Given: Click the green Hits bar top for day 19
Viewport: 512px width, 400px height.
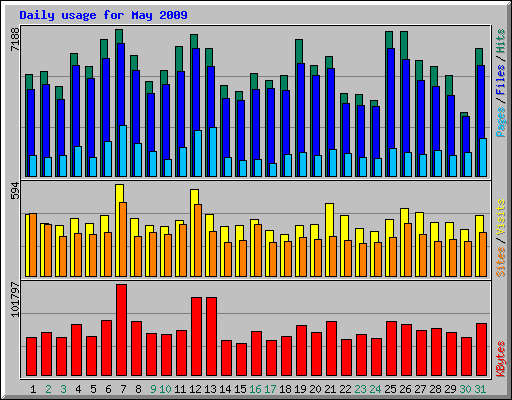Looking at the screenshot, I should click(x=299, y=51).
